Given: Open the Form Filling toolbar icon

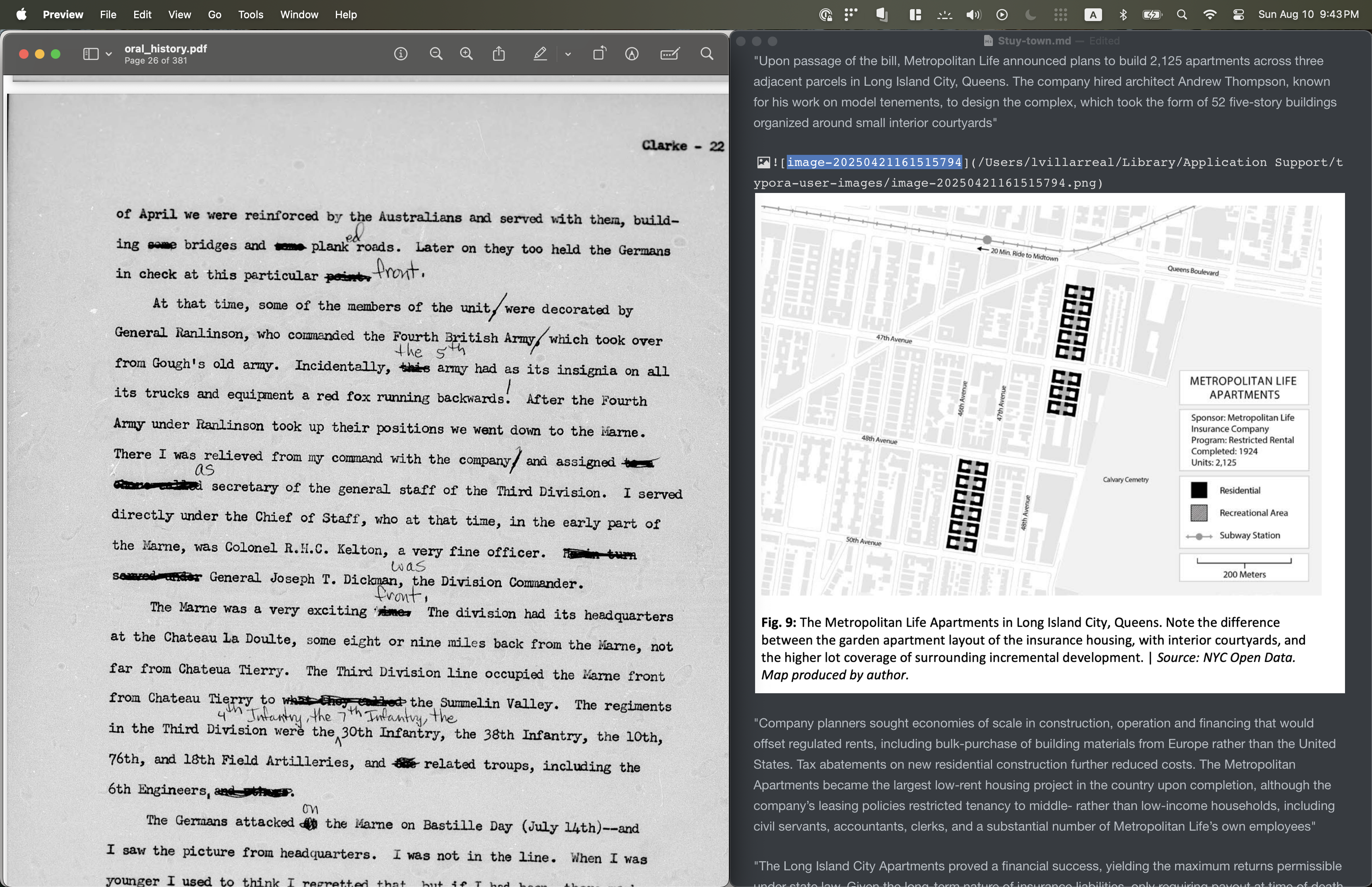Looking at the screenshot, I should pyautogui.click(x=670, y=54).
